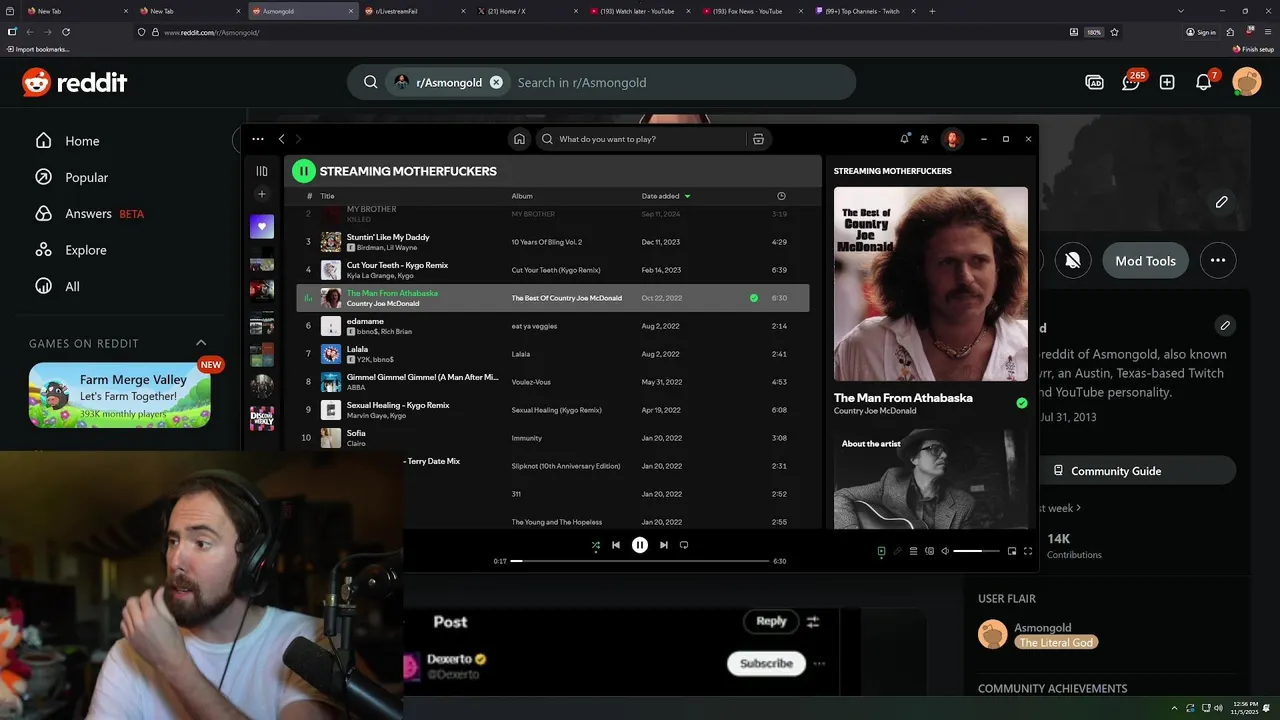Sort playlist by the Album column header
This screenshot has width=1280, height=720.
[x=522, y=196]
